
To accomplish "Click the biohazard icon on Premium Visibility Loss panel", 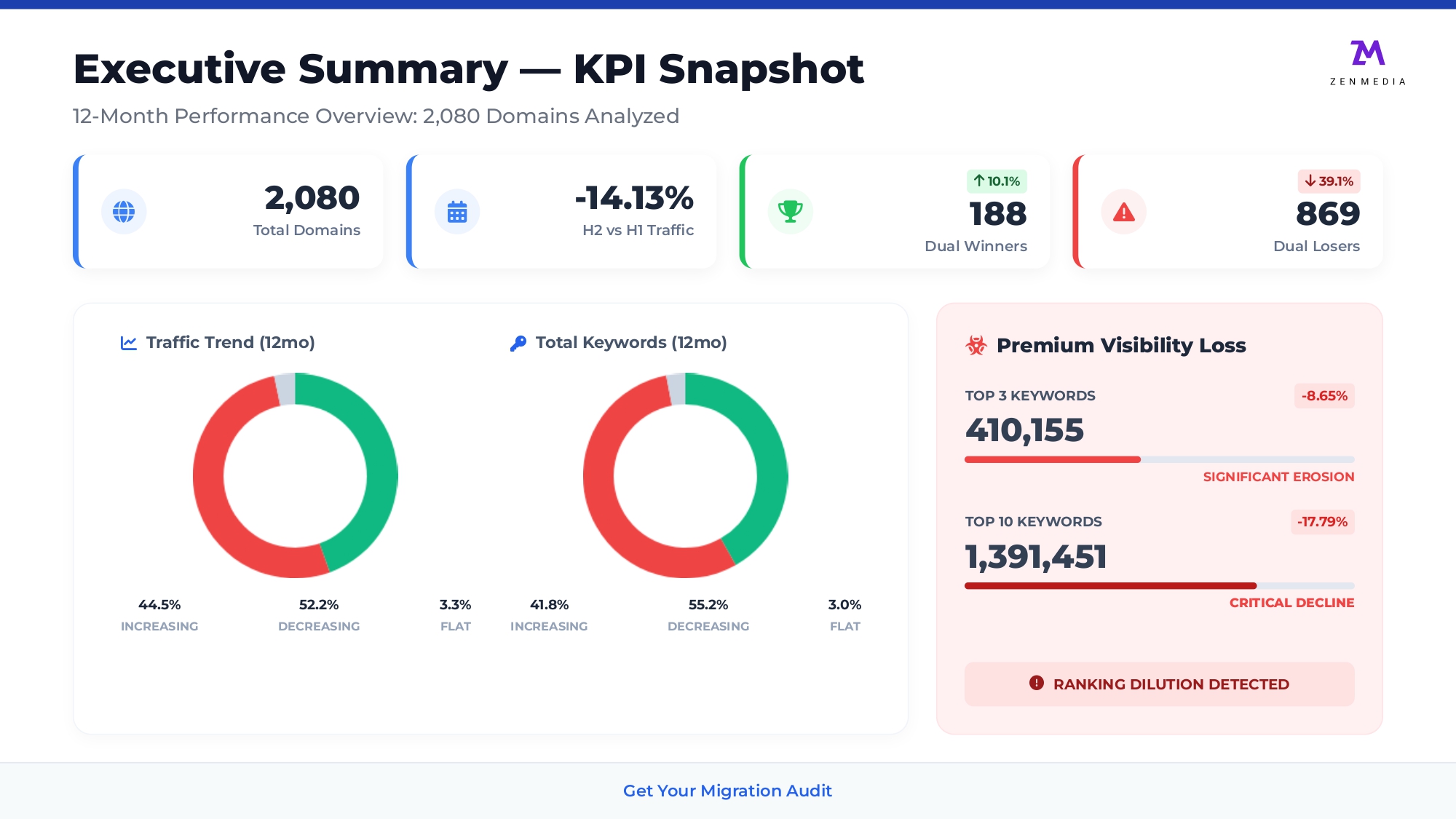I will tap(976, 344).
